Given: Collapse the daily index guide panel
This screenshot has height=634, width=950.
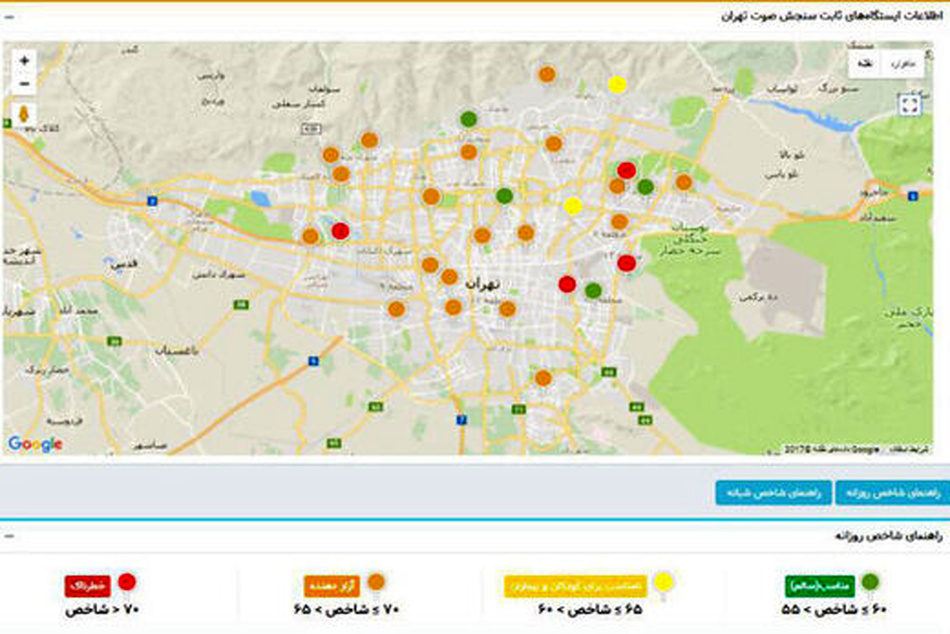Looking at the screenshot, I should click(9, 536).
